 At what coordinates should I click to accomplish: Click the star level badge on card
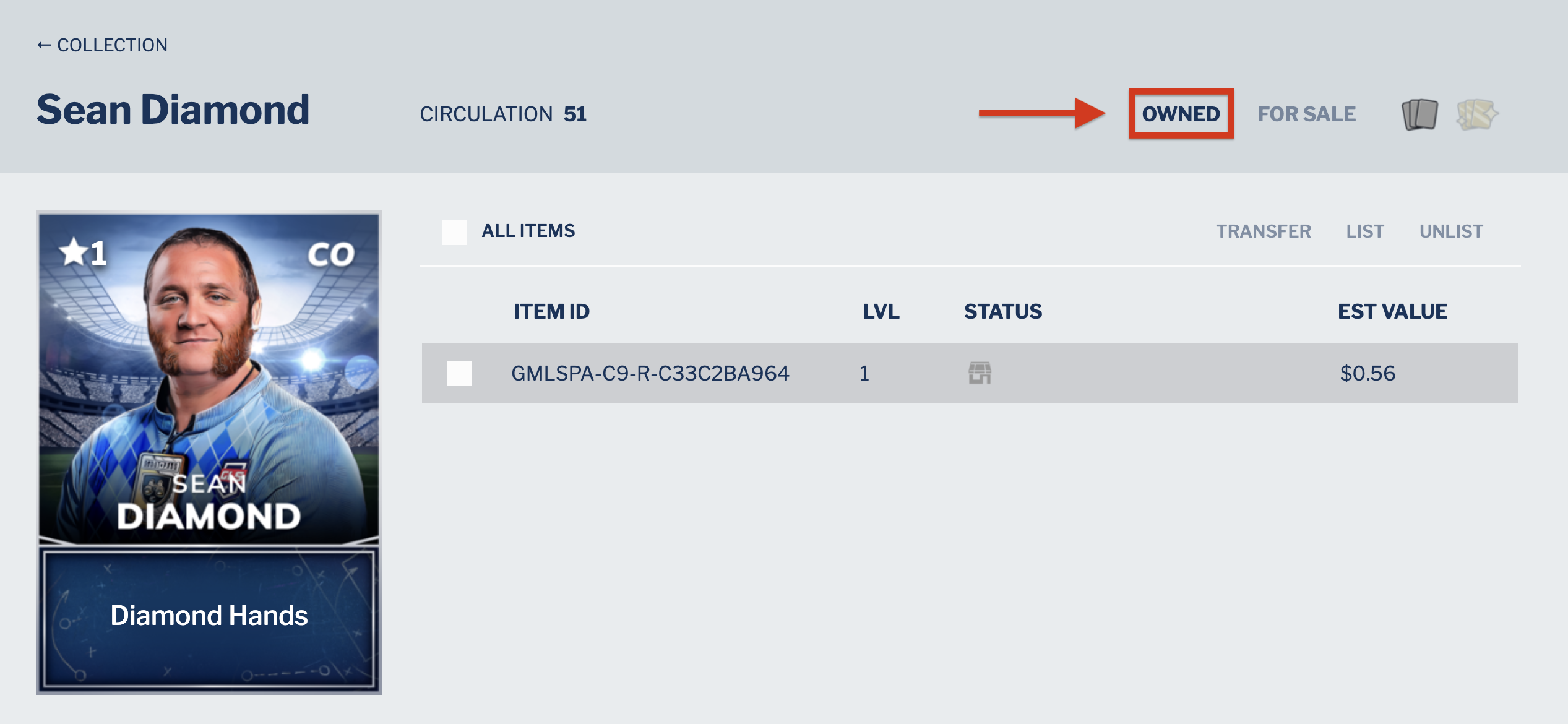coord(83,252)
